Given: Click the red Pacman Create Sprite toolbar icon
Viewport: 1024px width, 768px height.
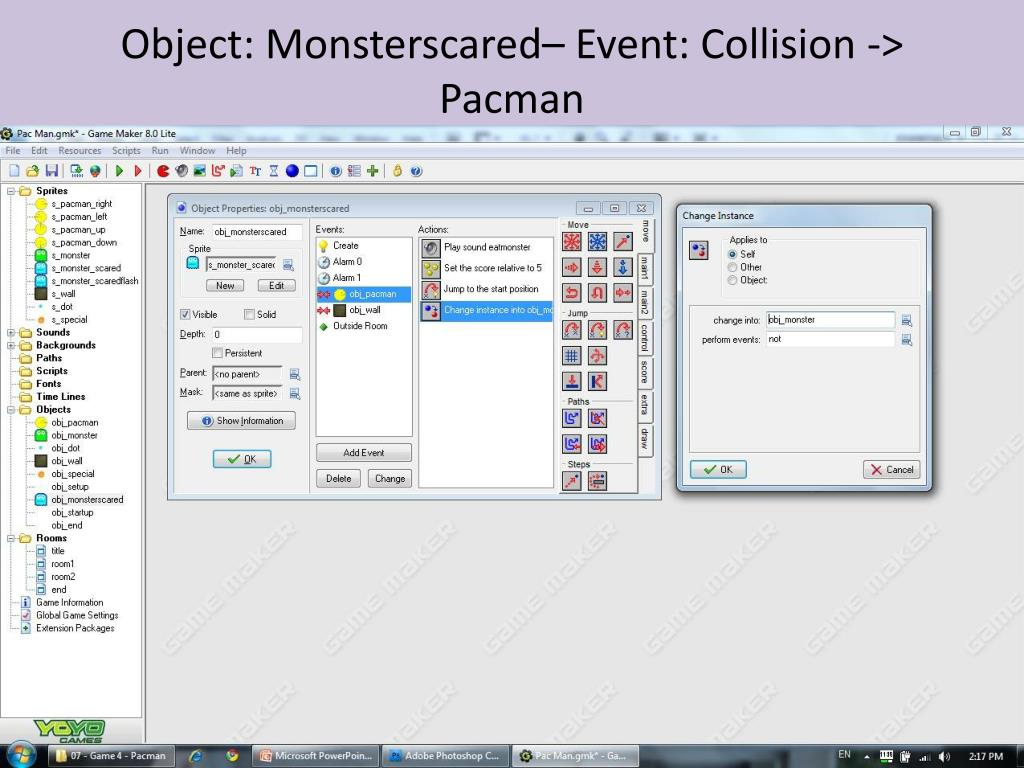Looking at the screenshot, I should pyautogui.click(x=163, y=171).
